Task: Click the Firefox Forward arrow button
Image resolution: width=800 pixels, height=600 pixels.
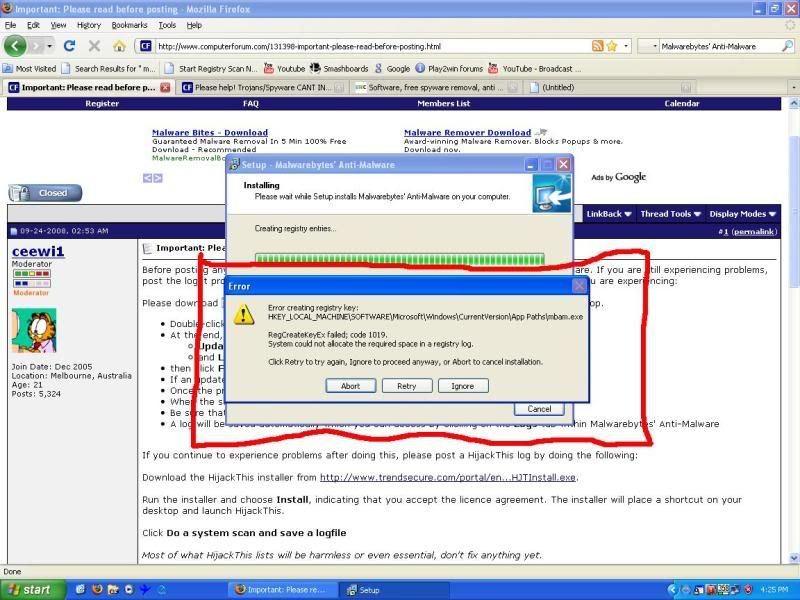Action: (36, 46)
